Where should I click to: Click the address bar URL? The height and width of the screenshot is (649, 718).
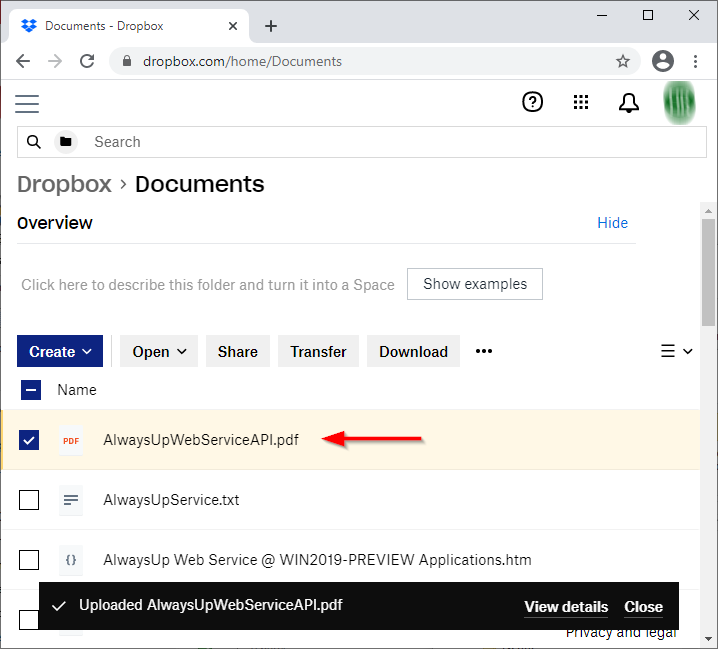pyautogui.click(x=242, y=61)
